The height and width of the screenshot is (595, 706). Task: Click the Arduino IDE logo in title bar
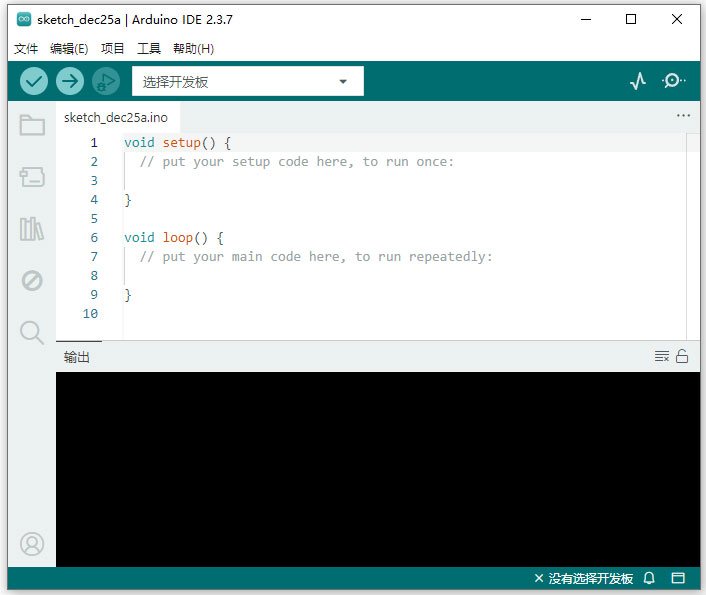24,19
